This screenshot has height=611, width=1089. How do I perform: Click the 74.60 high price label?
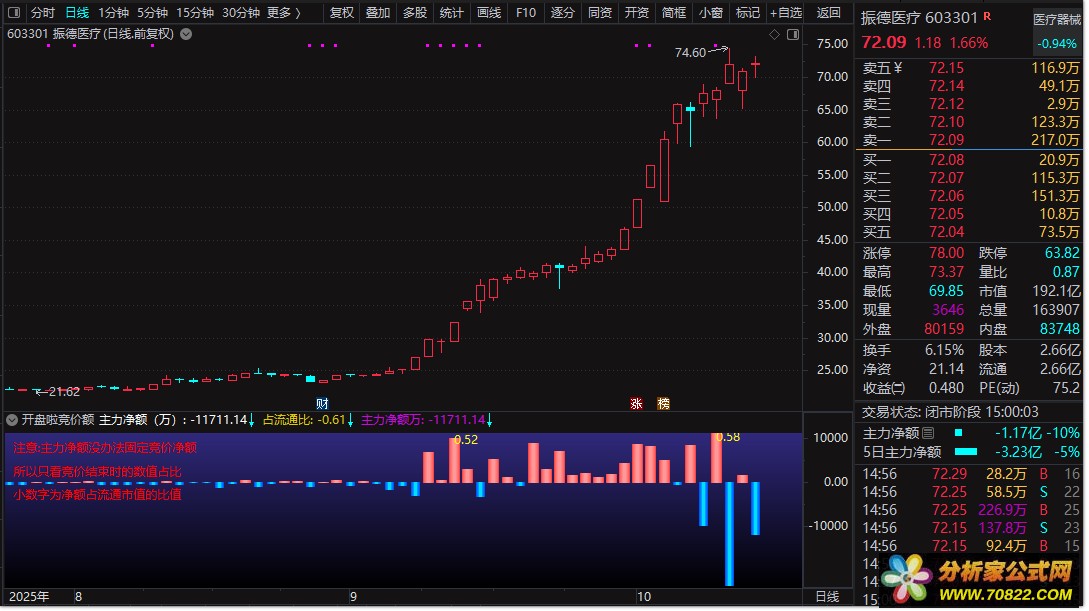pyautogui.click(x=690, y=53)
